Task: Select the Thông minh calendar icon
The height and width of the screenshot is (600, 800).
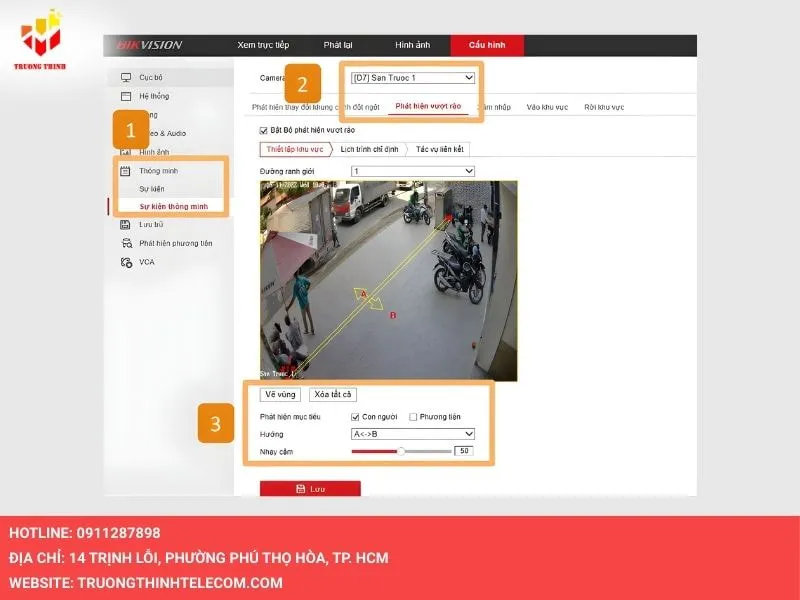Action: tap(126, 171)
